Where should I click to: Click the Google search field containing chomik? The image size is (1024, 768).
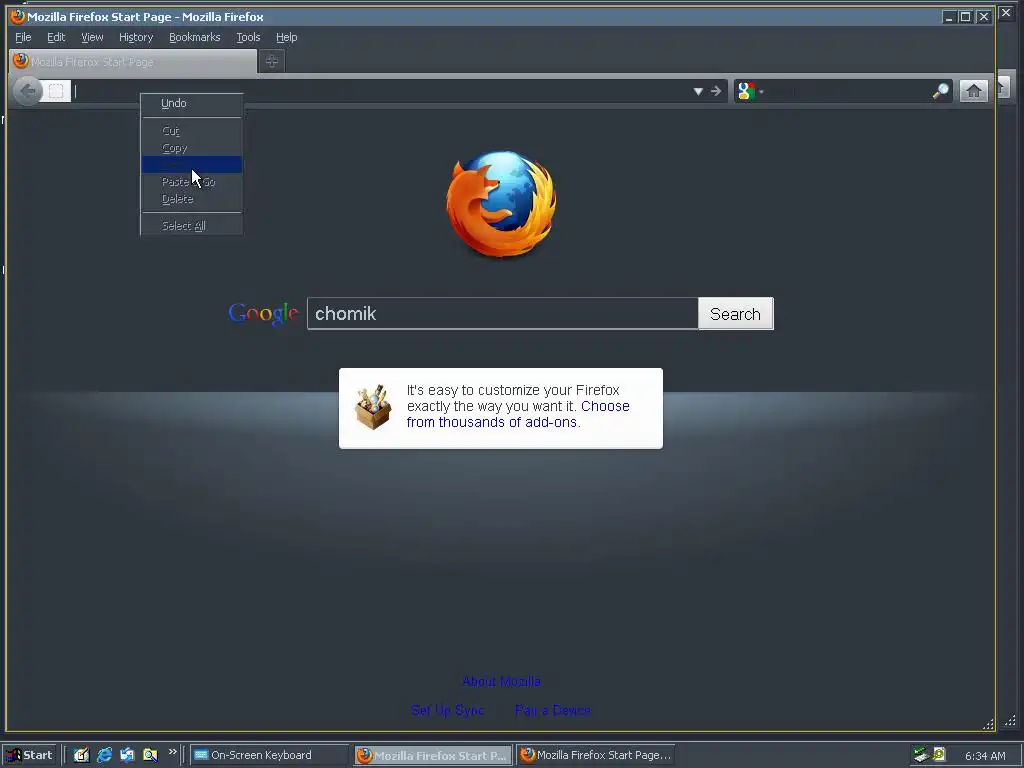[x=502, y=314]
